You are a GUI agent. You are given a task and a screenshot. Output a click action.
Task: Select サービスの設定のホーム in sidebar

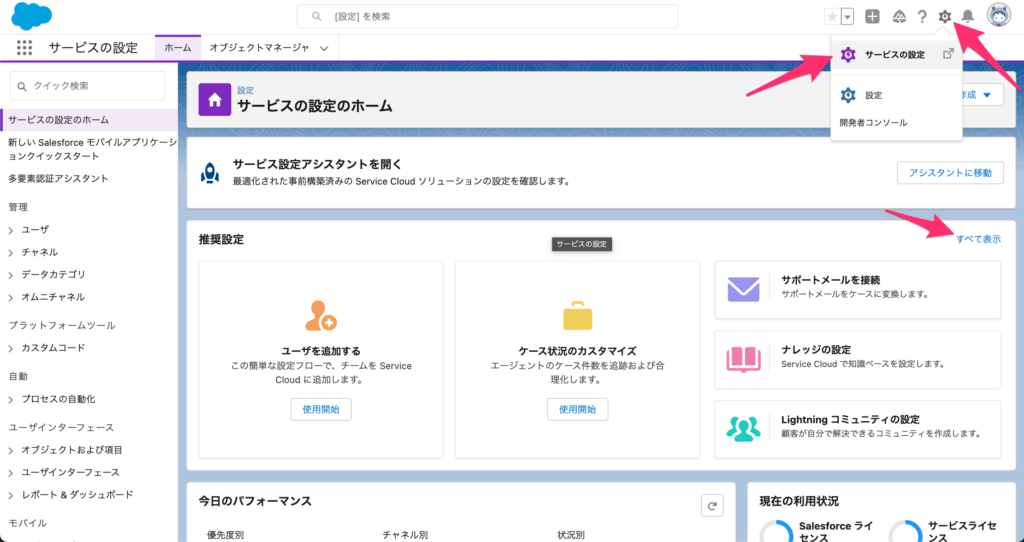pyautogui.click(x=89, y=120)
